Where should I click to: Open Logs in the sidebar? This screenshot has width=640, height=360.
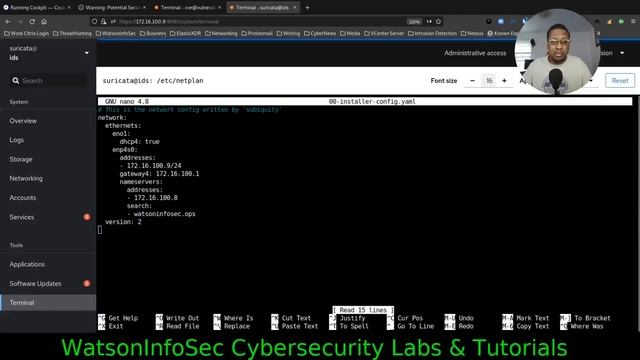click(x=48, y=140)
